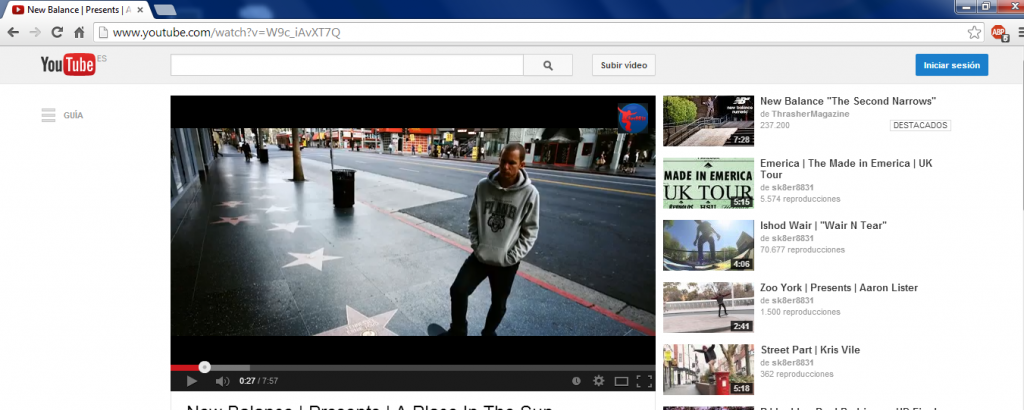Open the Zoo York Aaron Lister thumbnail

point(709,308)
